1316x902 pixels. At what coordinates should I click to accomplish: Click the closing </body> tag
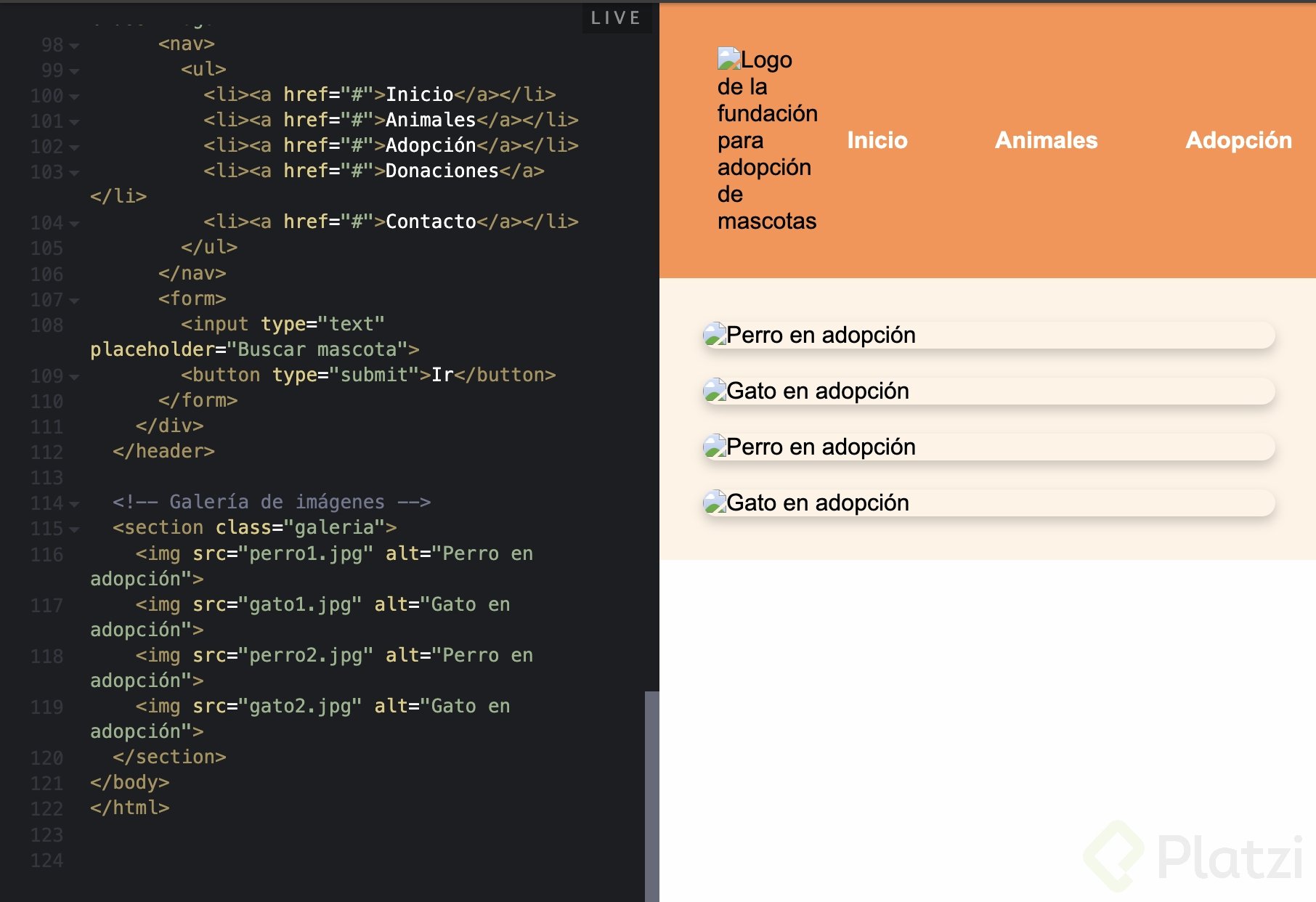coord(129,782)
